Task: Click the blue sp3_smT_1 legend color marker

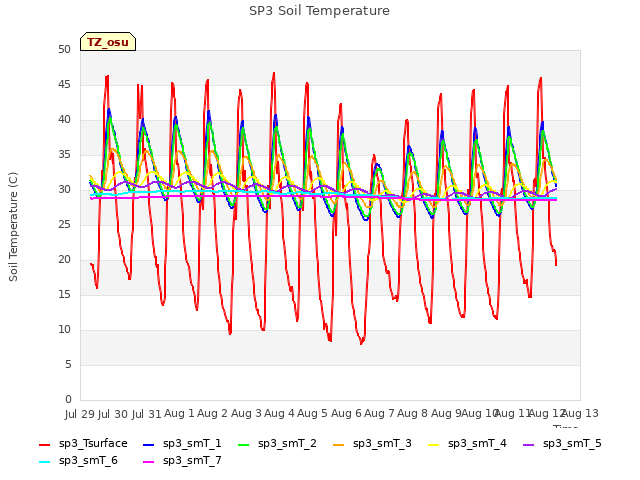Action: tap(149, 444)
